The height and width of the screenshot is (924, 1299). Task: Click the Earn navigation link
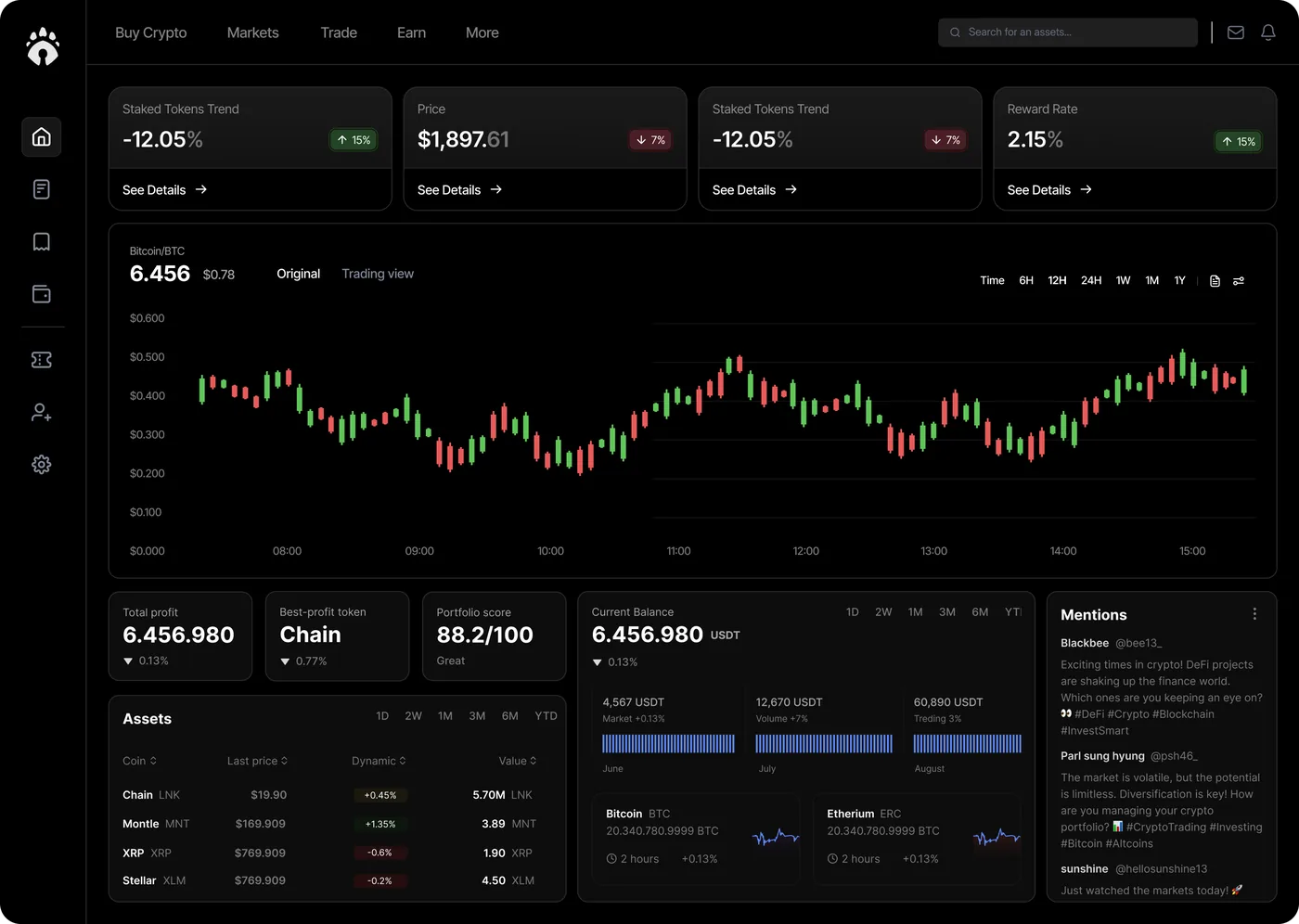[x=412, y=32]
